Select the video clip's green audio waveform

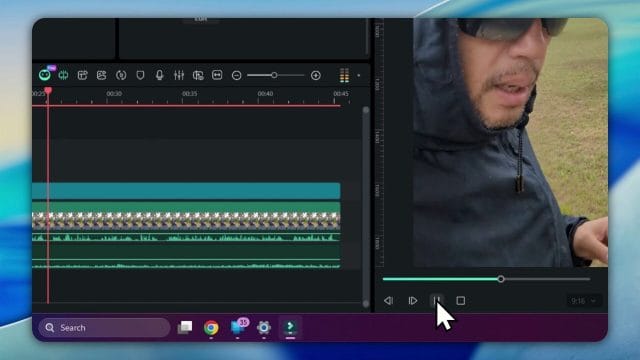click(x=186, y=237)
